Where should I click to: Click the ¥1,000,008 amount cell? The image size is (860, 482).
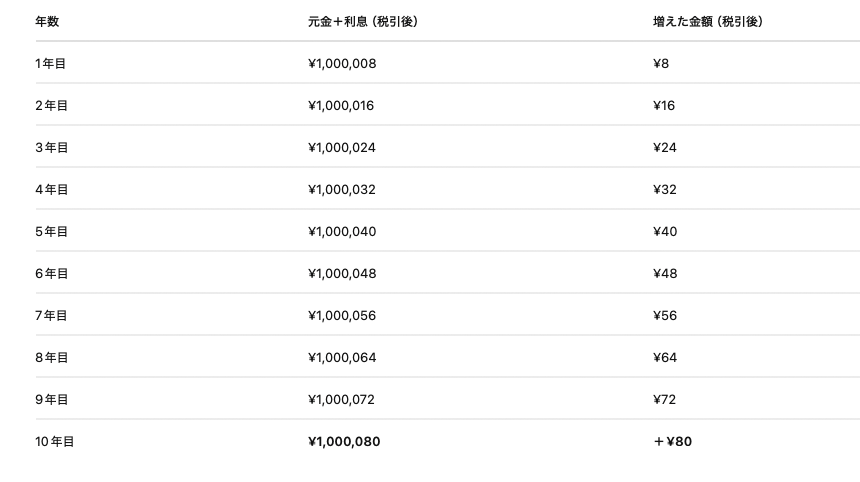coord(342,64)
